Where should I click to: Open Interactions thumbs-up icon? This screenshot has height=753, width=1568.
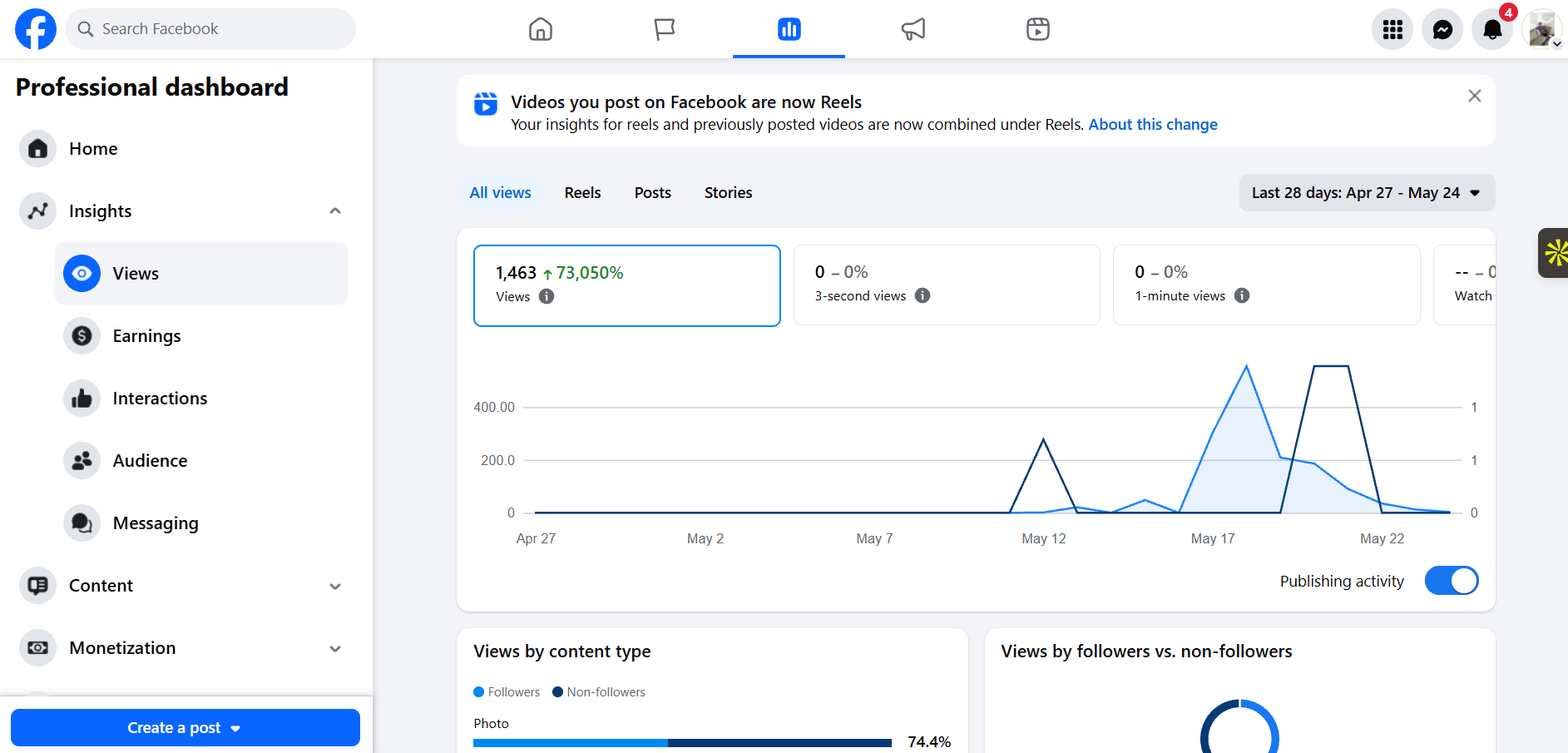coord(82,399)
